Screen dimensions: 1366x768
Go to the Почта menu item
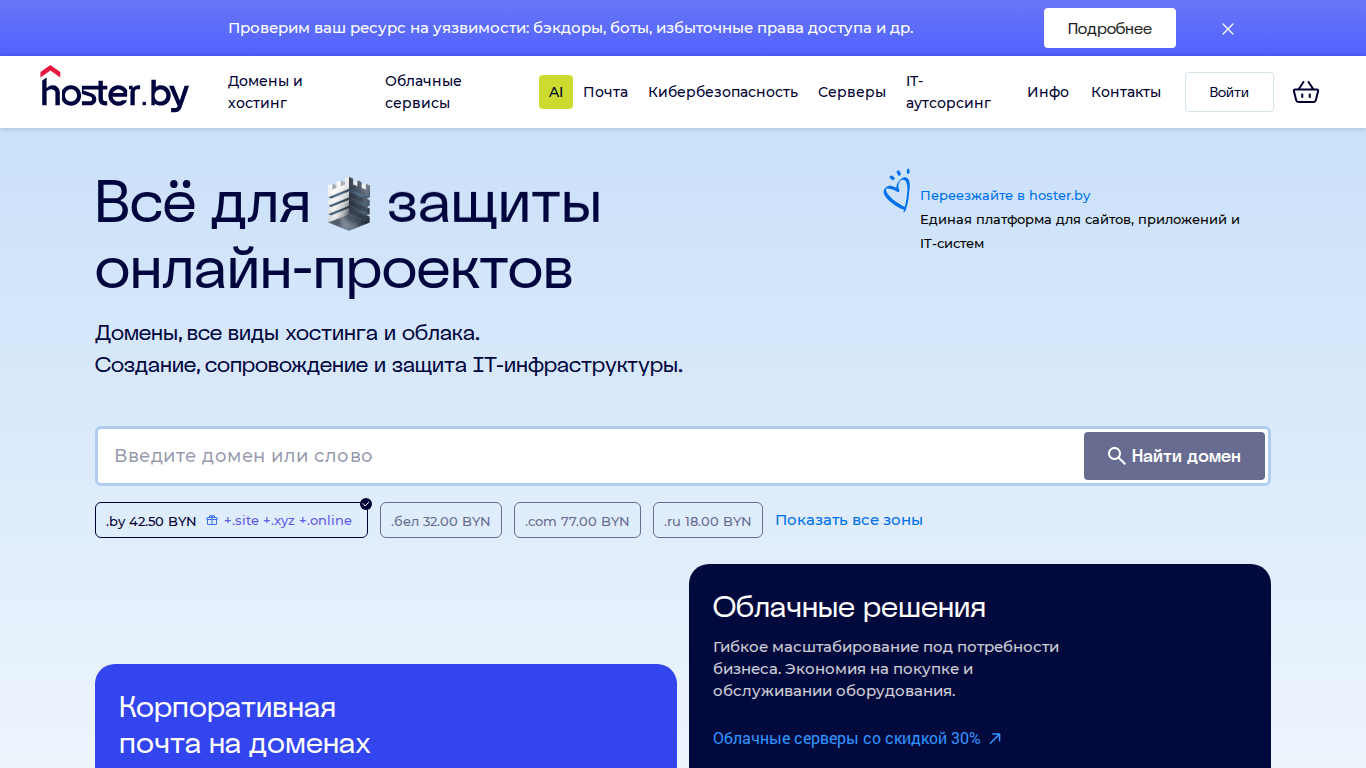pyautogui.click(x=606, y=92)
